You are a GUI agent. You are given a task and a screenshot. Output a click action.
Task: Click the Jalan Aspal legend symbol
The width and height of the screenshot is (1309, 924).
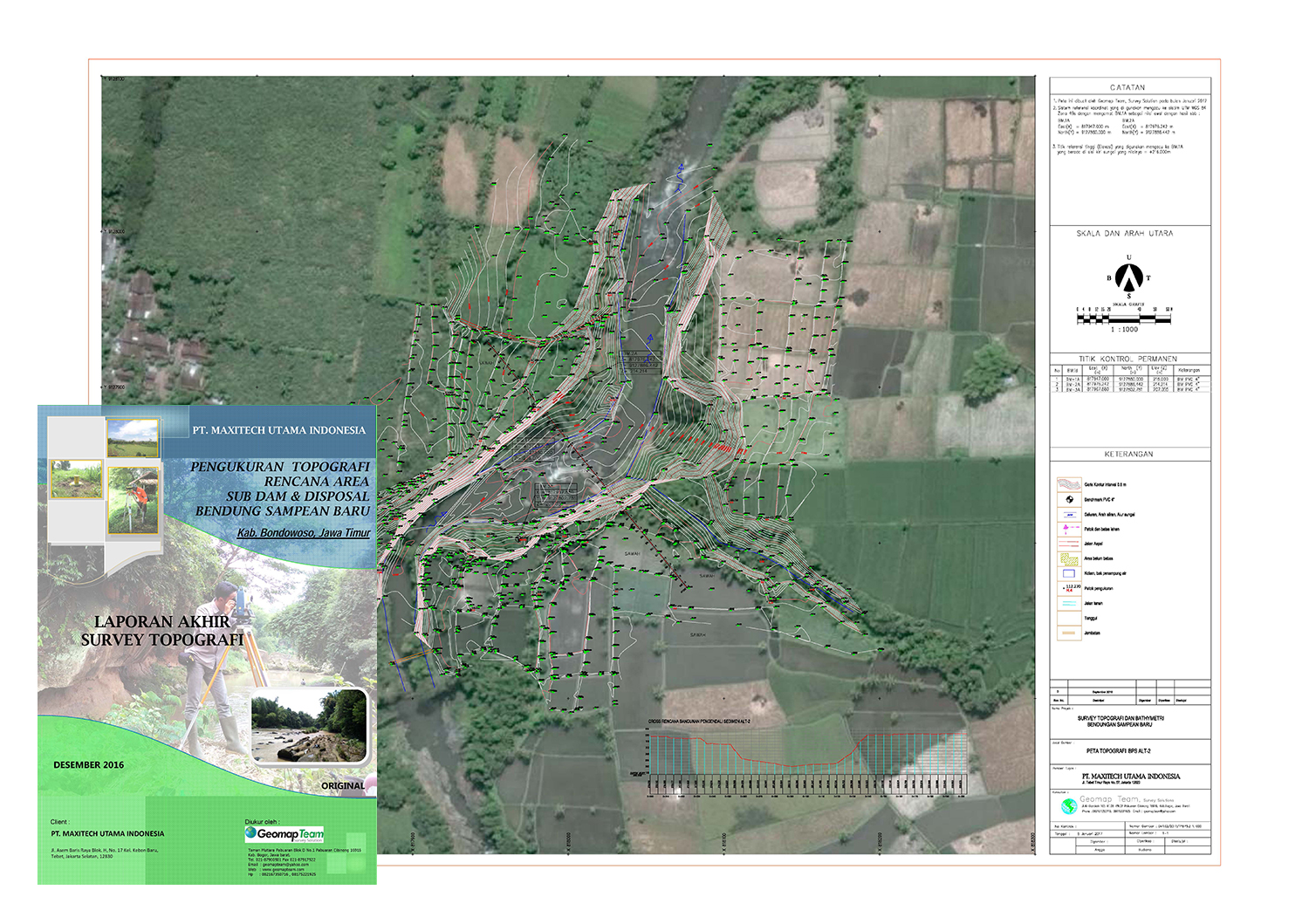[1069, 544]
